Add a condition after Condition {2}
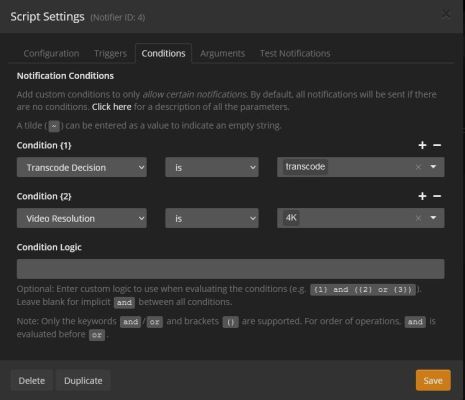Image resolution: width=465 pixels, height=400 pixels. 422,196
